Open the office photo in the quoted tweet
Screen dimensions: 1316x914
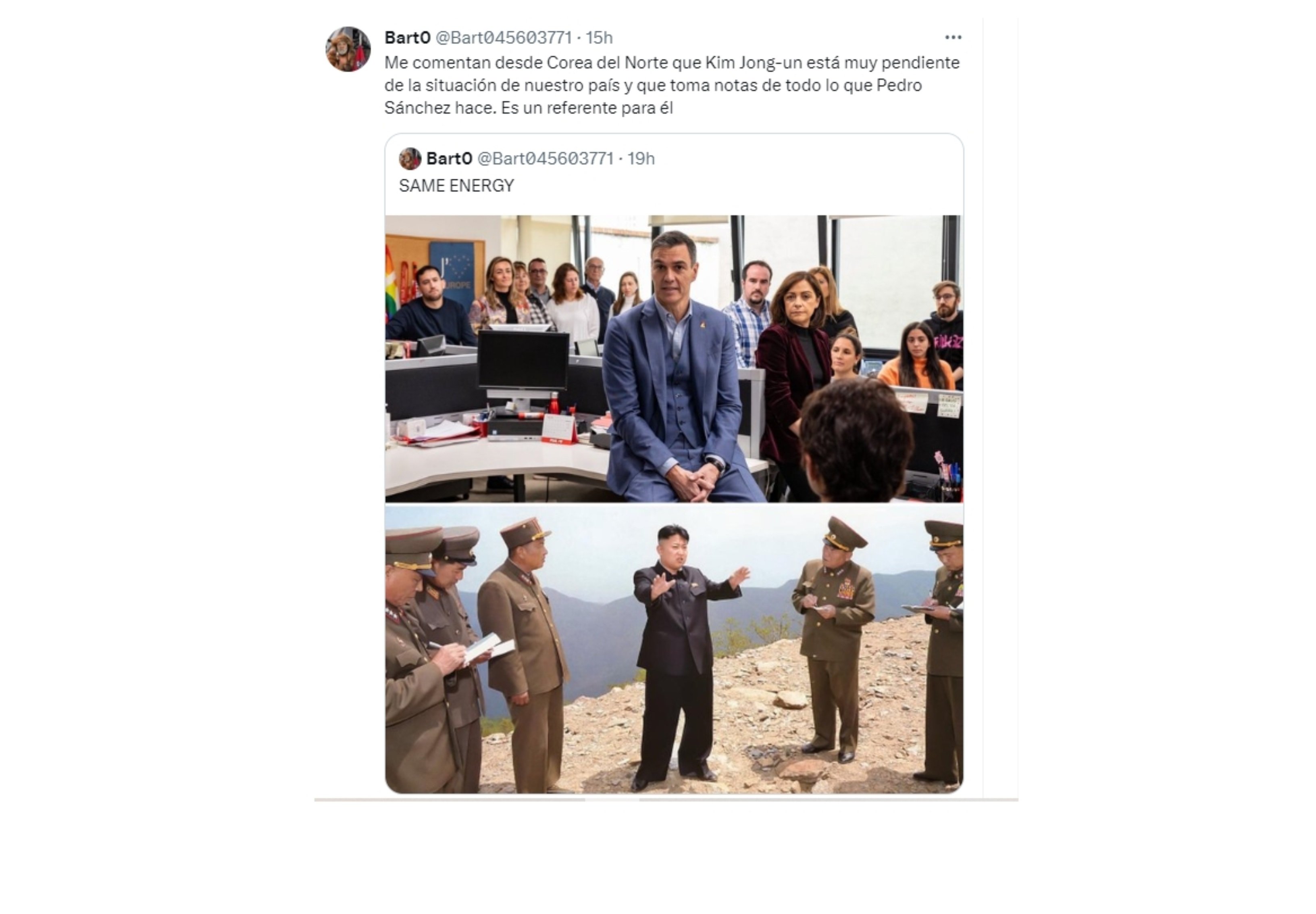674,359
